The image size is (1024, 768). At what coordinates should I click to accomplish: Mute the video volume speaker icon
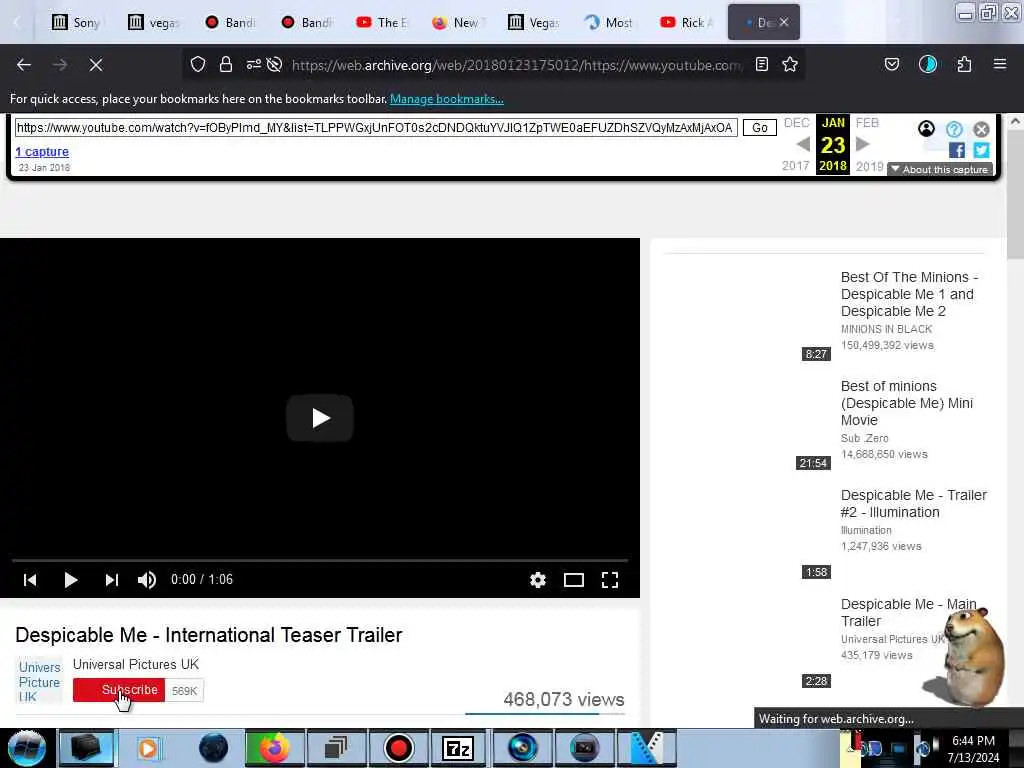147,580
